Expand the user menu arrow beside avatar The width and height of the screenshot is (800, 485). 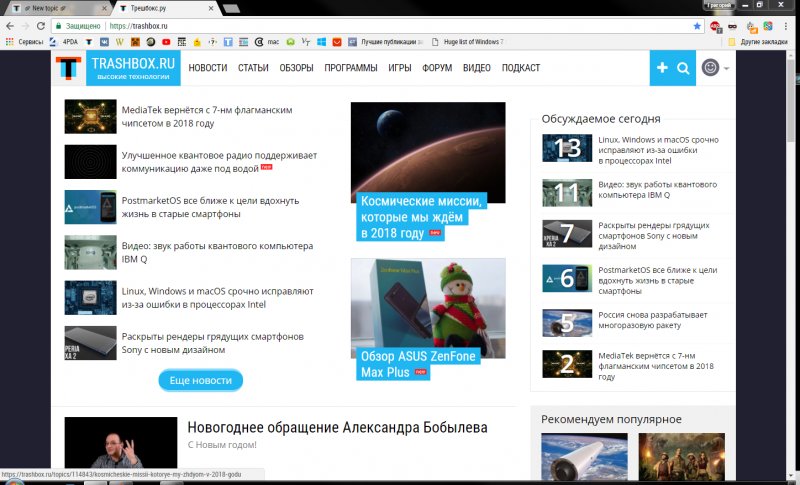(727, 68)
